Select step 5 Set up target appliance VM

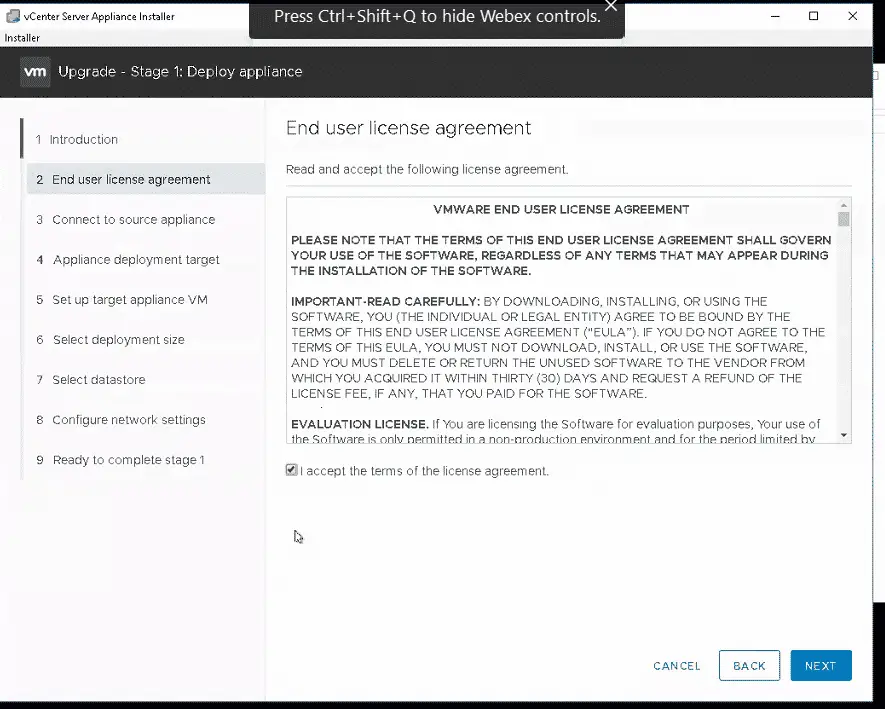[122, 300]
